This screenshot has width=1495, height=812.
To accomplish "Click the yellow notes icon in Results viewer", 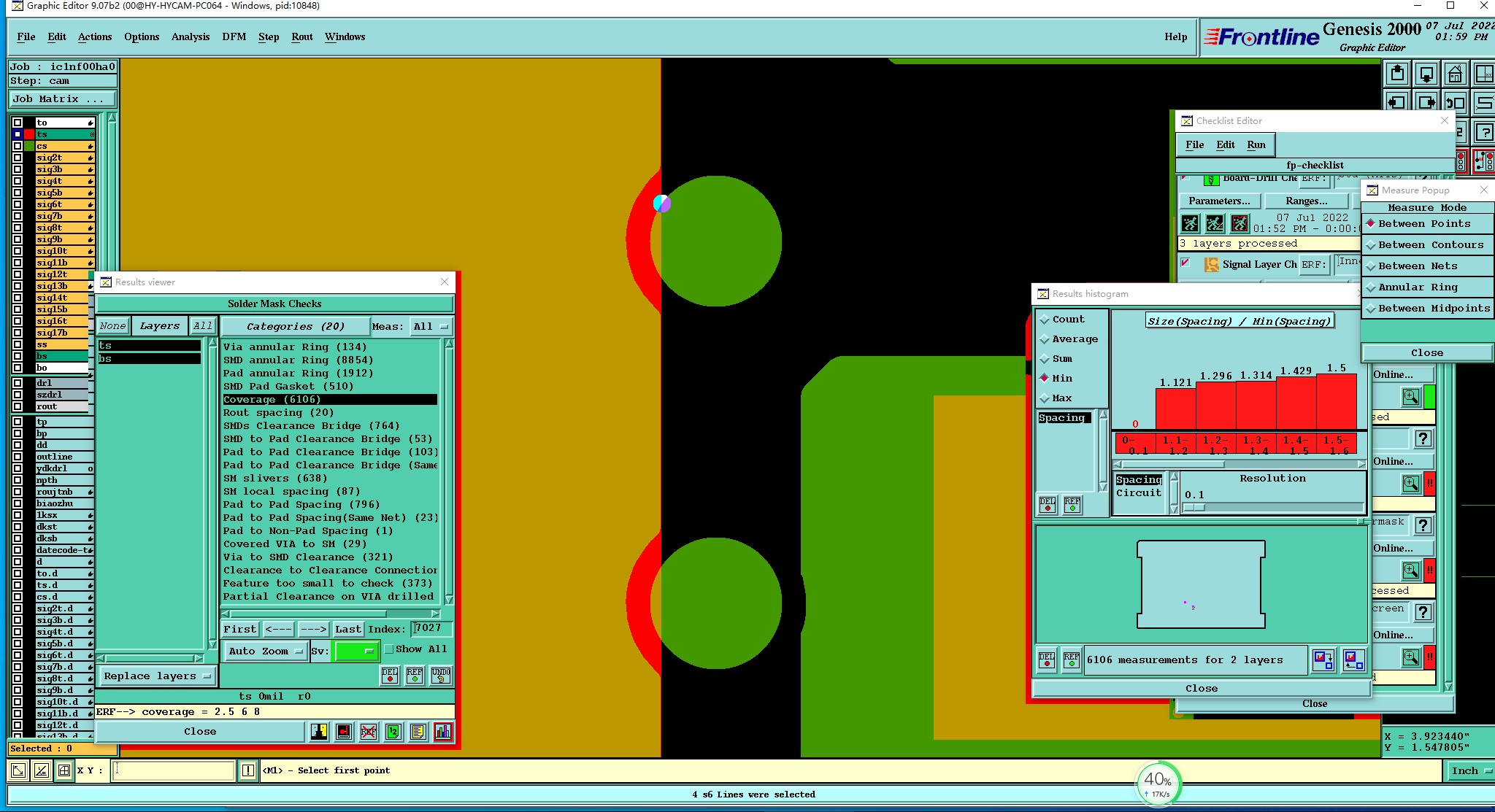I will 418,732.
